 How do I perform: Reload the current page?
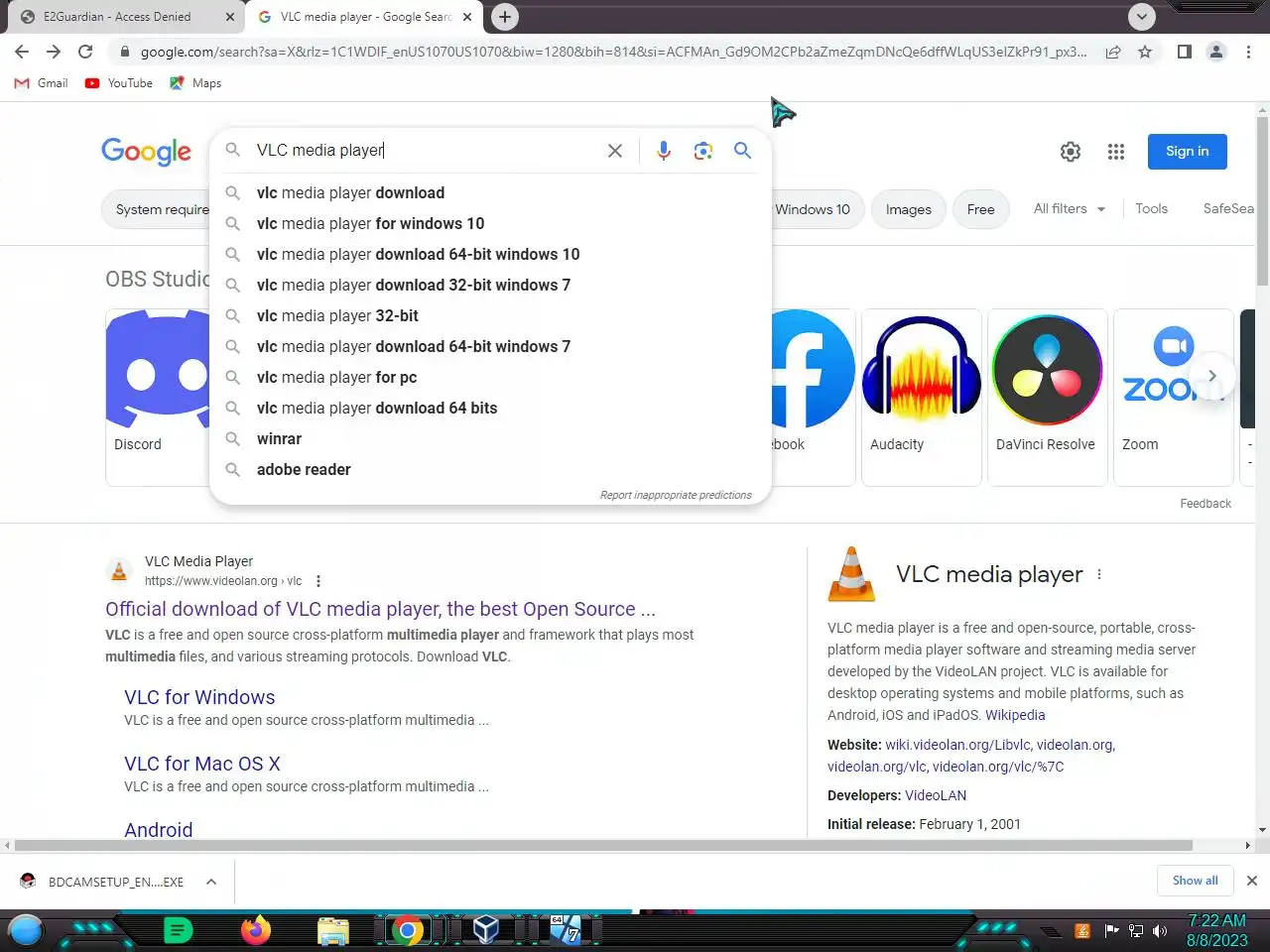click(x=85, y=52)
